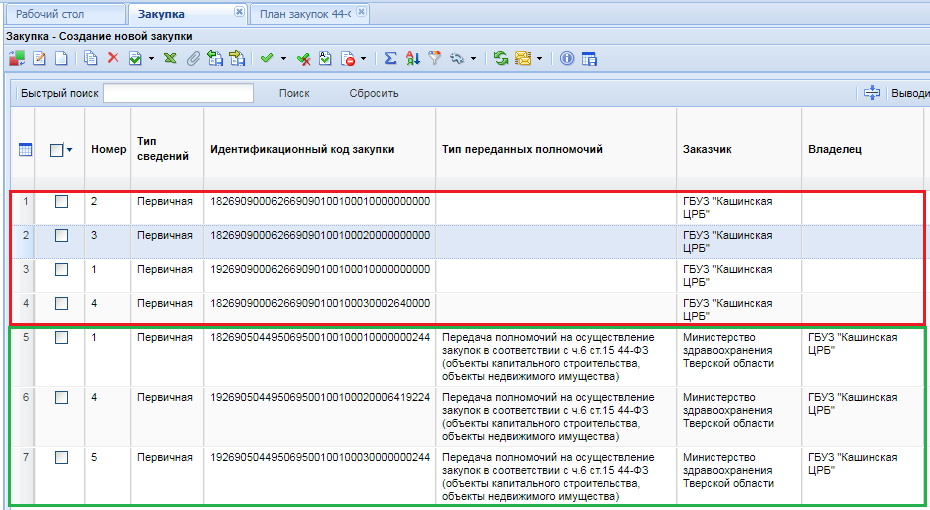The width and height of the screenshot is (930, 510).
Task: Click the filter funnel icon
Action: click(434, 59)
